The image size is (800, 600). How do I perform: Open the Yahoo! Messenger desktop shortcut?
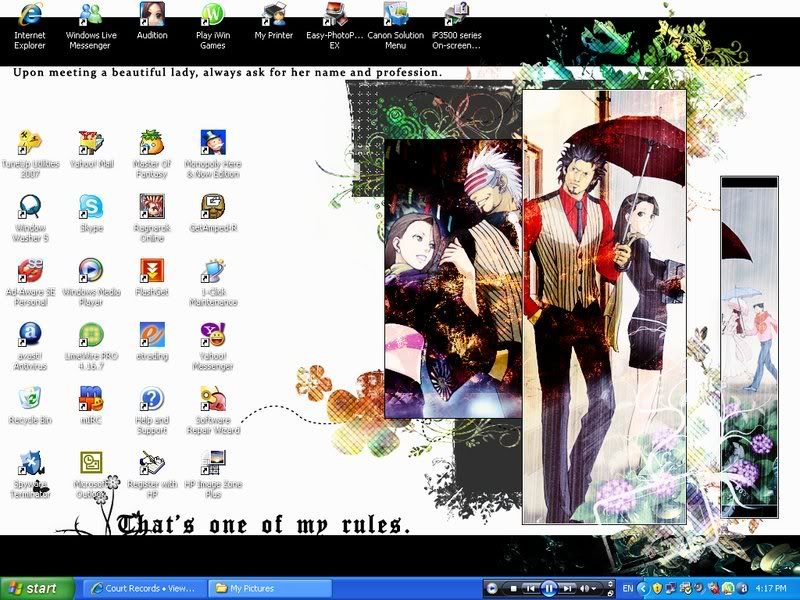click(213, 346)
